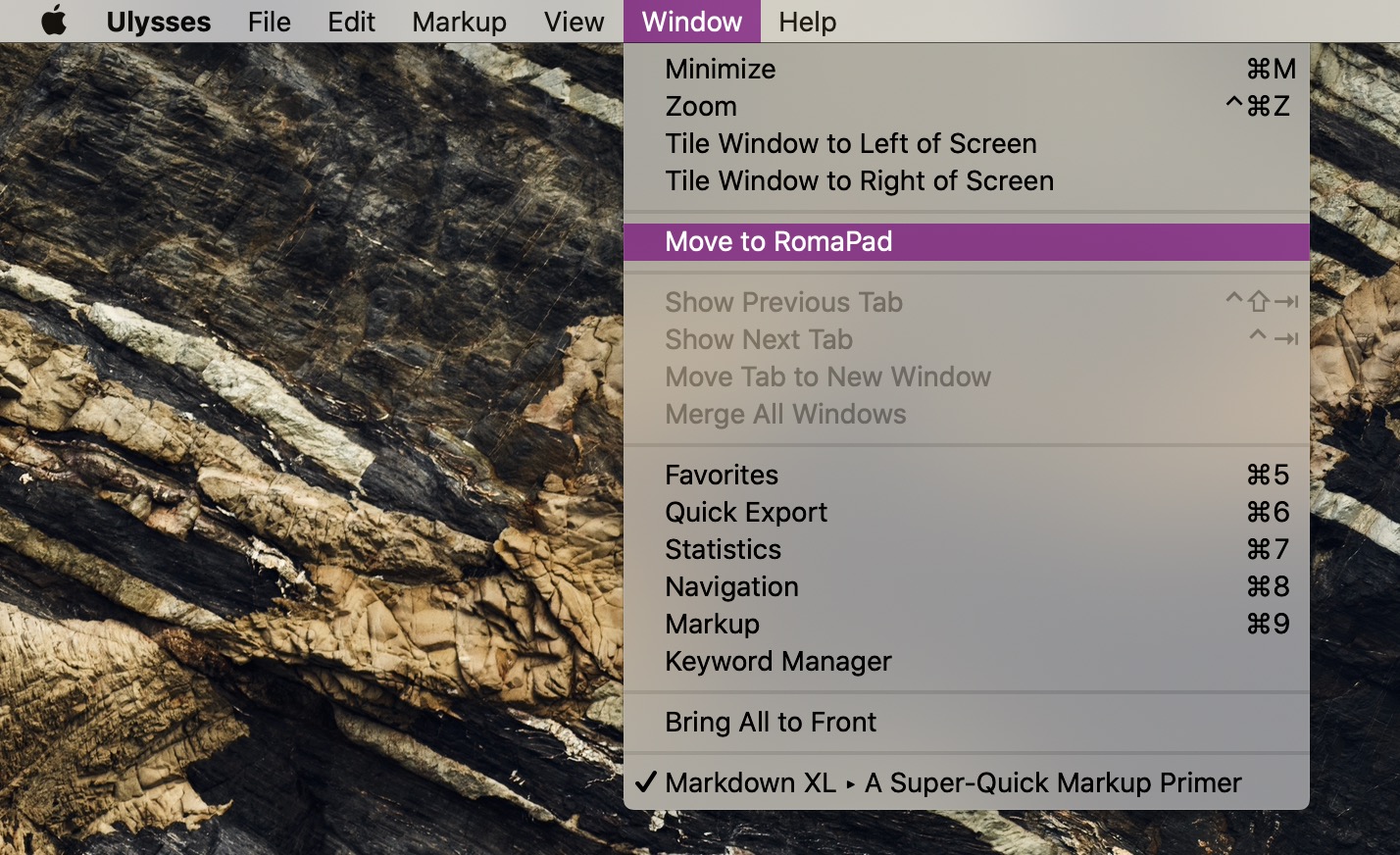Open the View menu
The image size is (1400, 855).
pos(574,22)
